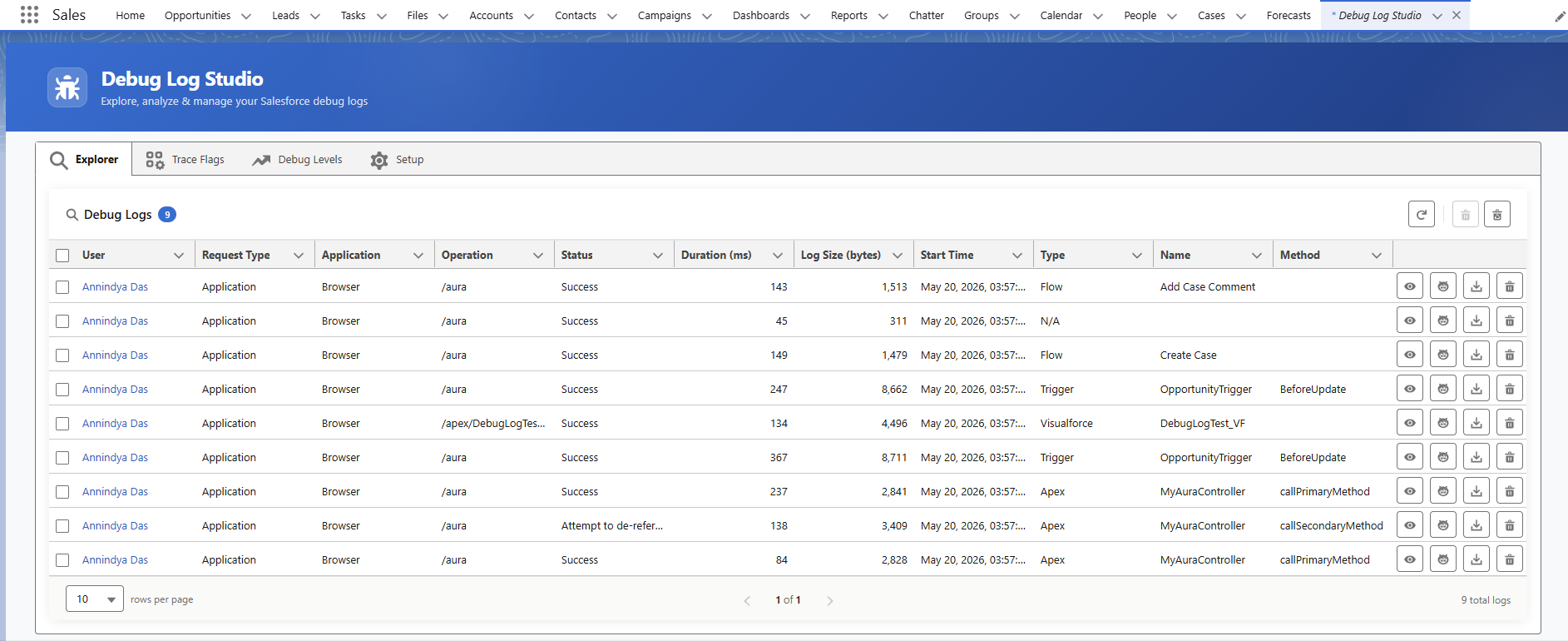
Task: Open the Status column menu chevron
Action: click(658, 256)
